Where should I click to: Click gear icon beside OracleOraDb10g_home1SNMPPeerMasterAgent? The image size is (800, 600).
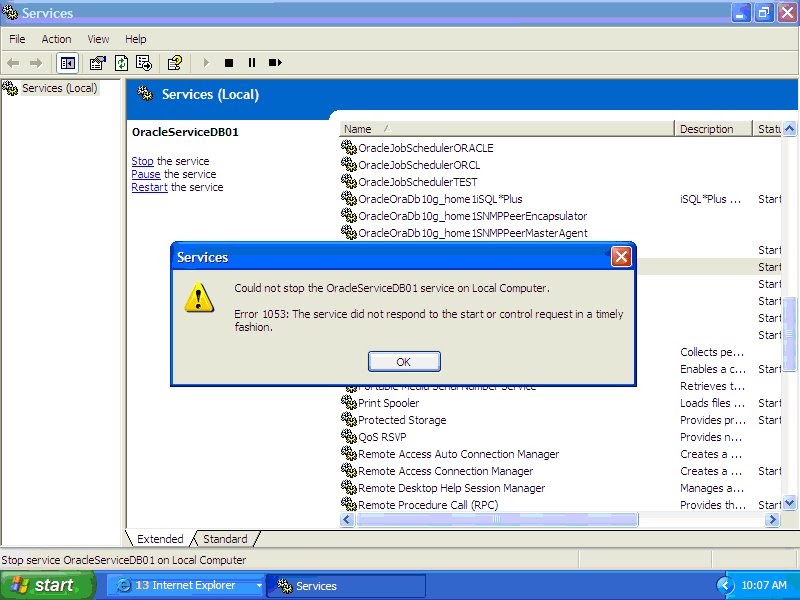(348, 232)
